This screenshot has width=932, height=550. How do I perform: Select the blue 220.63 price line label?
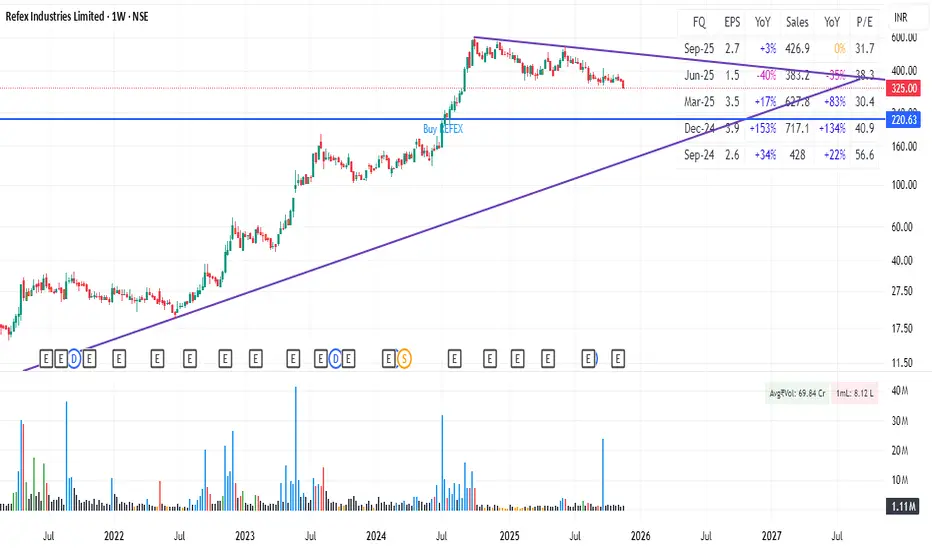(x=903, y=120)
